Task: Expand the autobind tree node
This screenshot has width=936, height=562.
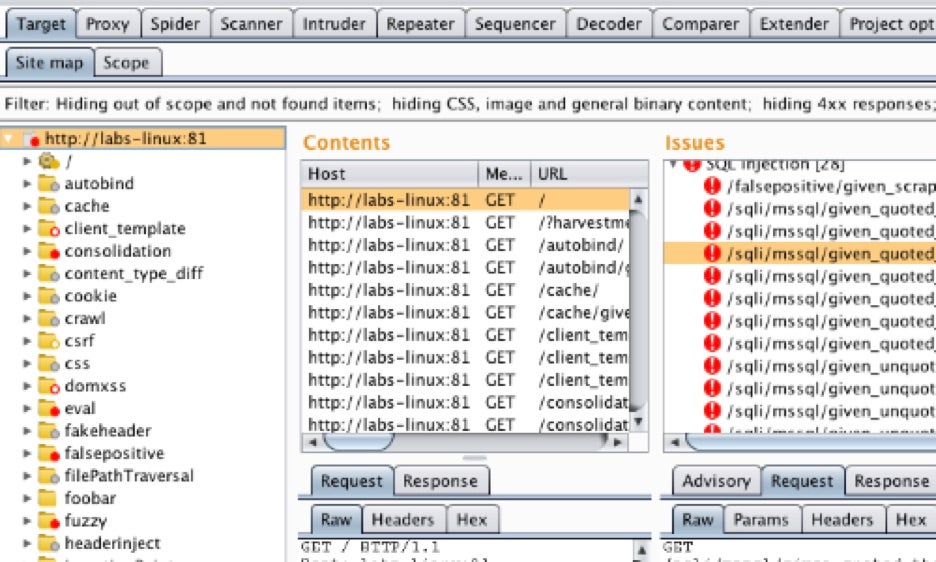Action: 27,184
